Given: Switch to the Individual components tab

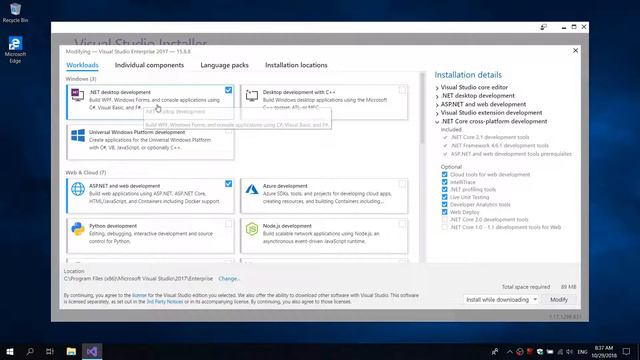Looking at the screenshot, I should (149, 65).
